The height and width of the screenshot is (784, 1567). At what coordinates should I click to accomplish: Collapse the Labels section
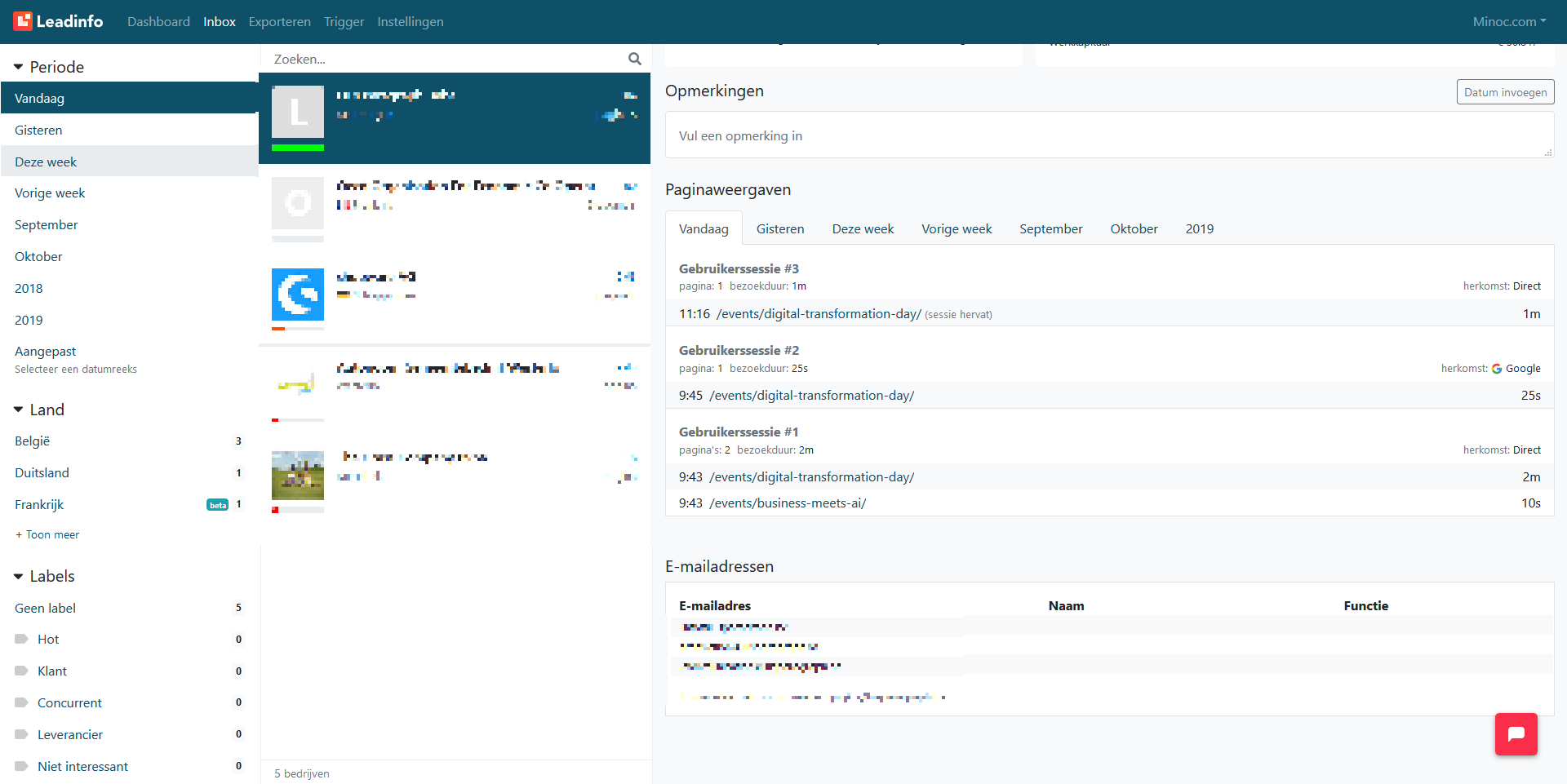[18, 576]
